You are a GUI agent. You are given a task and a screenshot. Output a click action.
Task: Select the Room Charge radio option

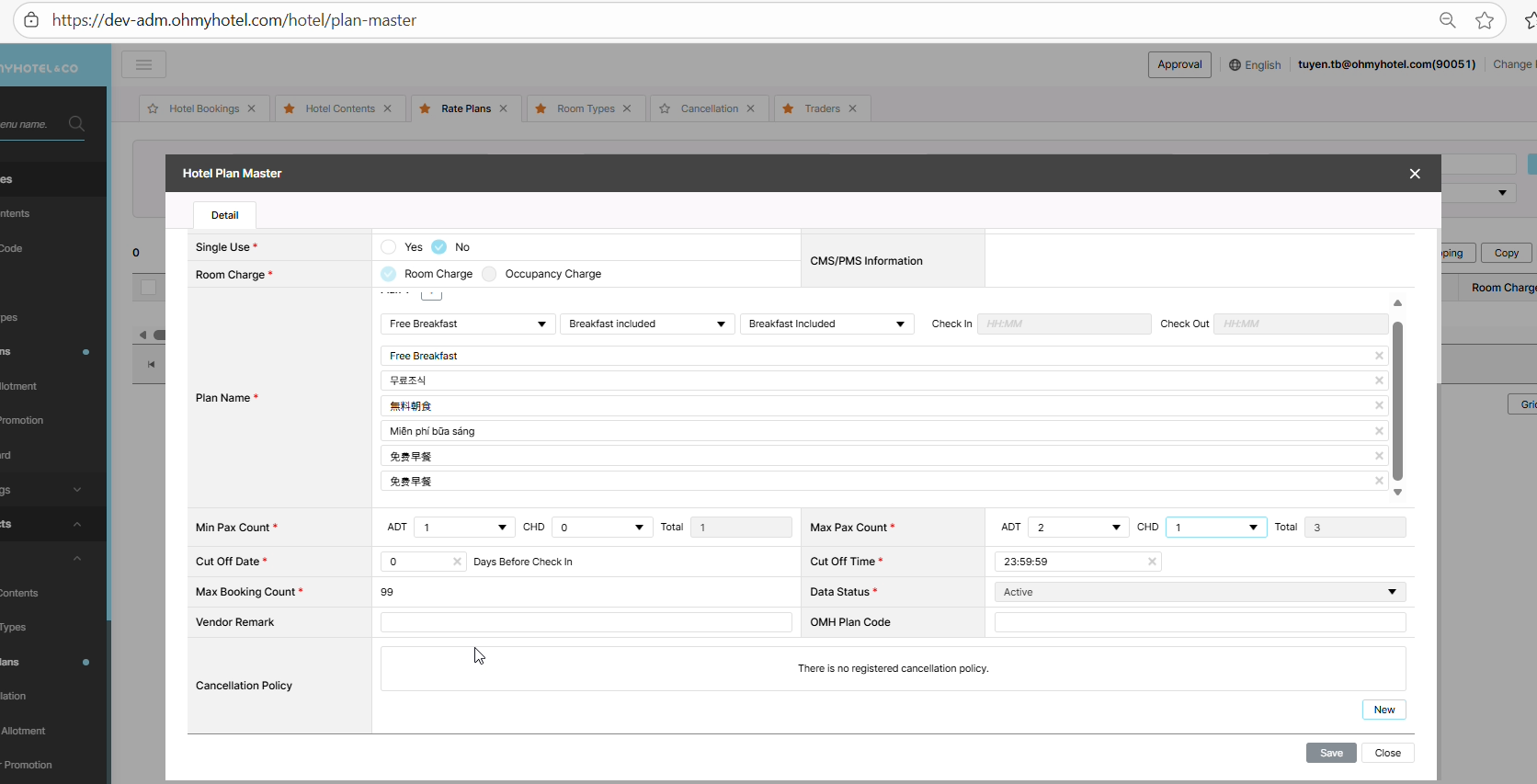[389, 274]
